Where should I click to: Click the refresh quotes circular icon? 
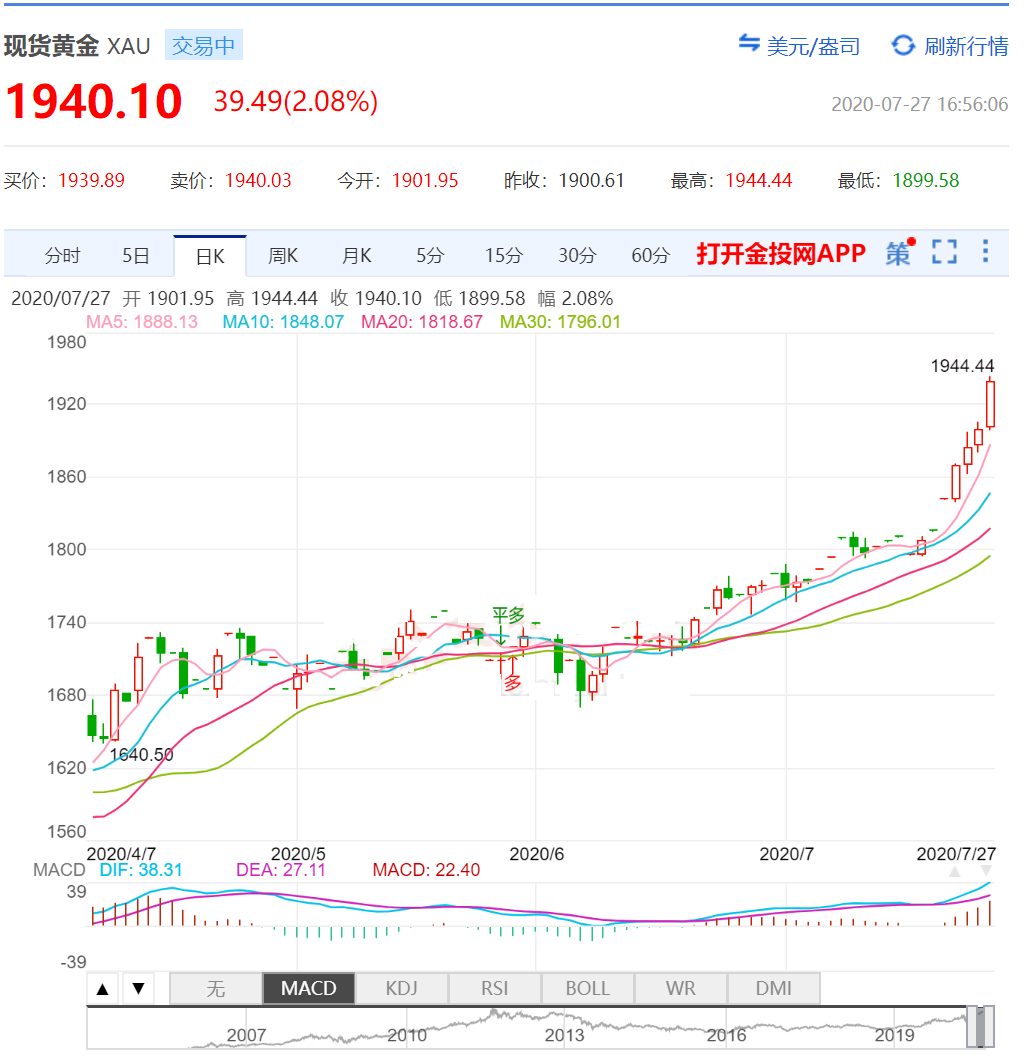(903, 45)
